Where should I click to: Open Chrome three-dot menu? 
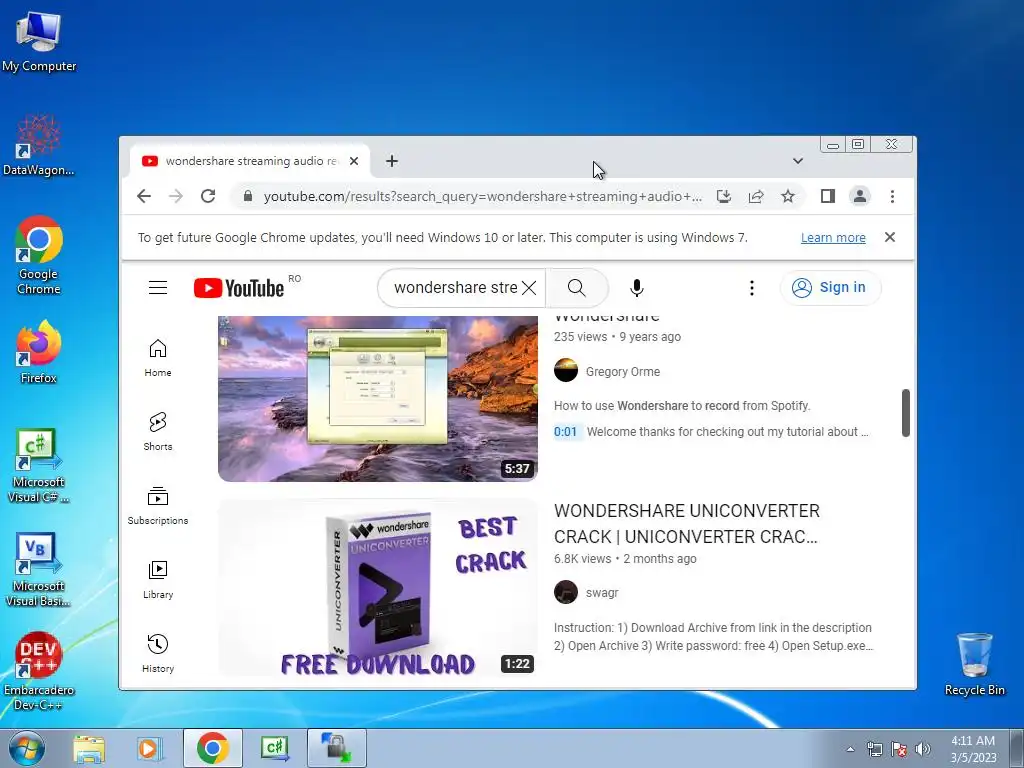892,196
